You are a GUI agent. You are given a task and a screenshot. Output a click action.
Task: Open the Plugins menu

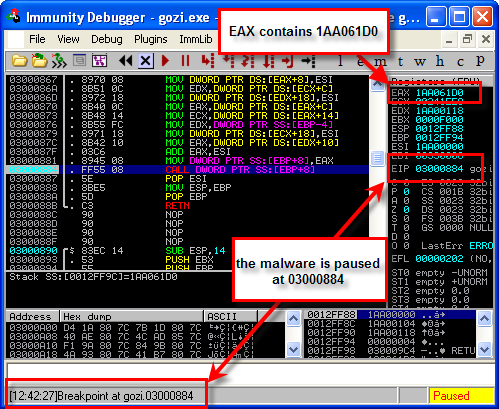(151, 39)
